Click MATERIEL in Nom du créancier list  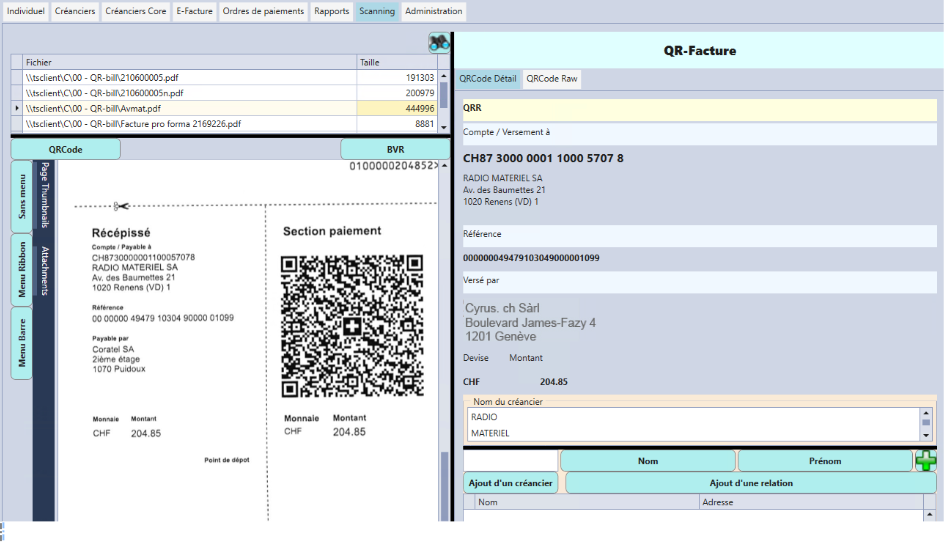click(490, 433)
